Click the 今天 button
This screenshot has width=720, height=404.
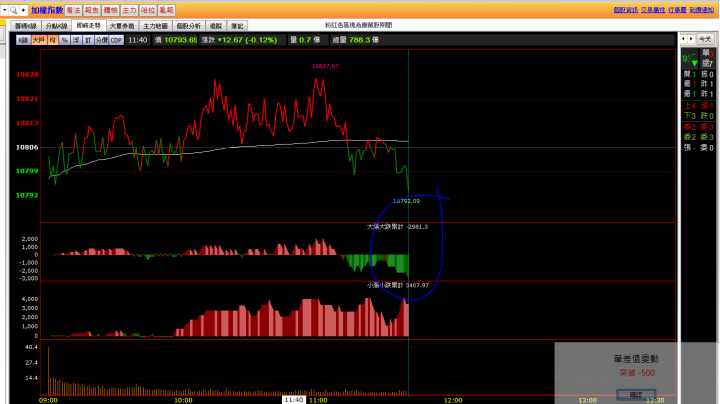point(705,39)
